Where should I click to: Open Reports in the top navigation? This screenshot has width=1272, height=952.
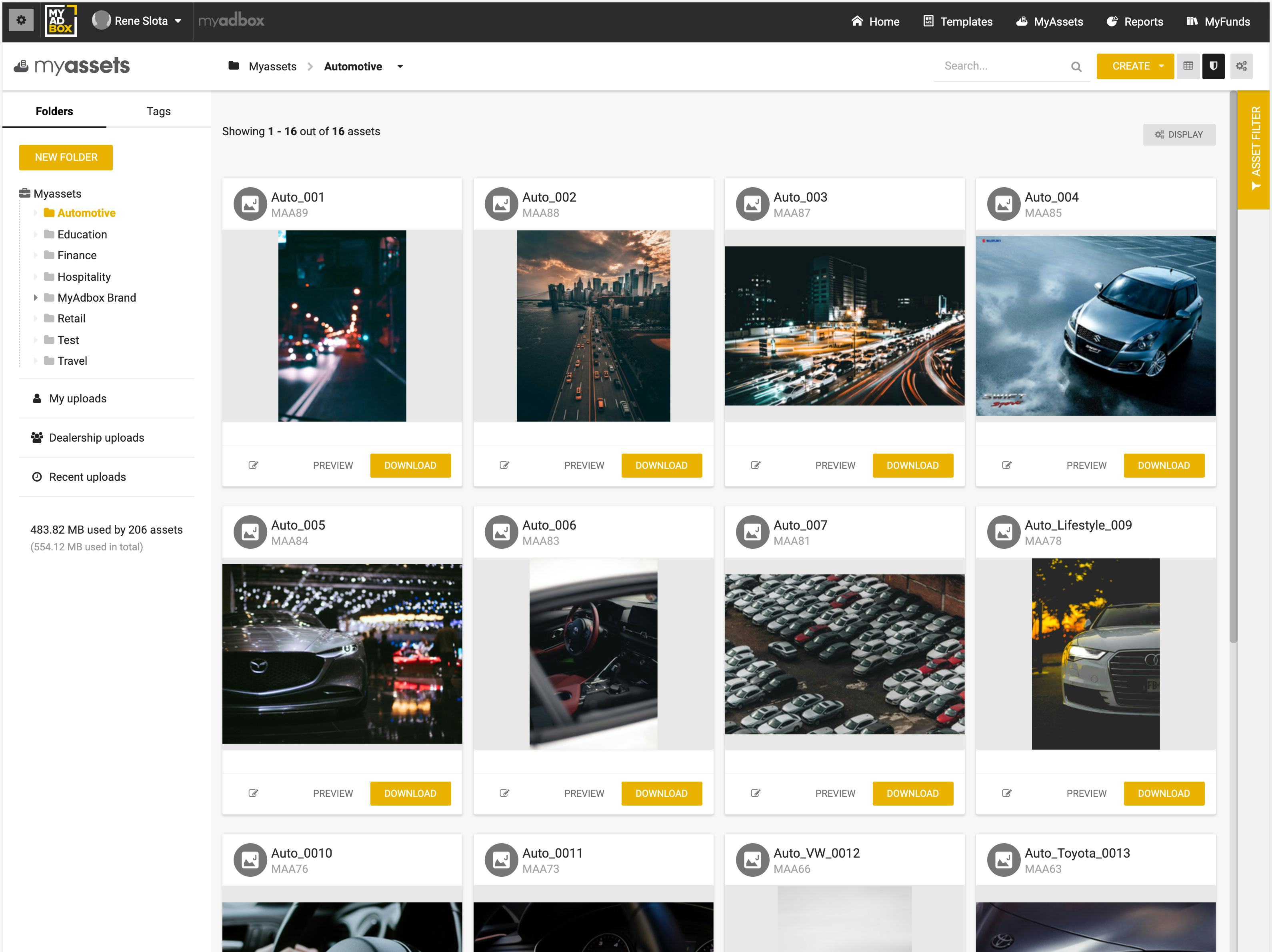tap(1134, 21)
